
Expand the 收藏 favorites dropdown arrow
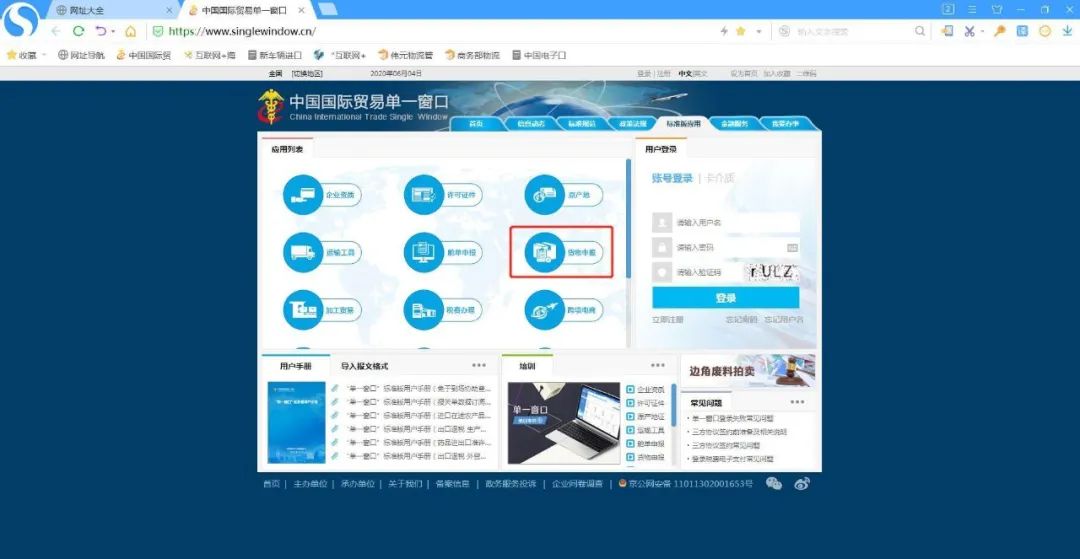click(x=44, y=55)
